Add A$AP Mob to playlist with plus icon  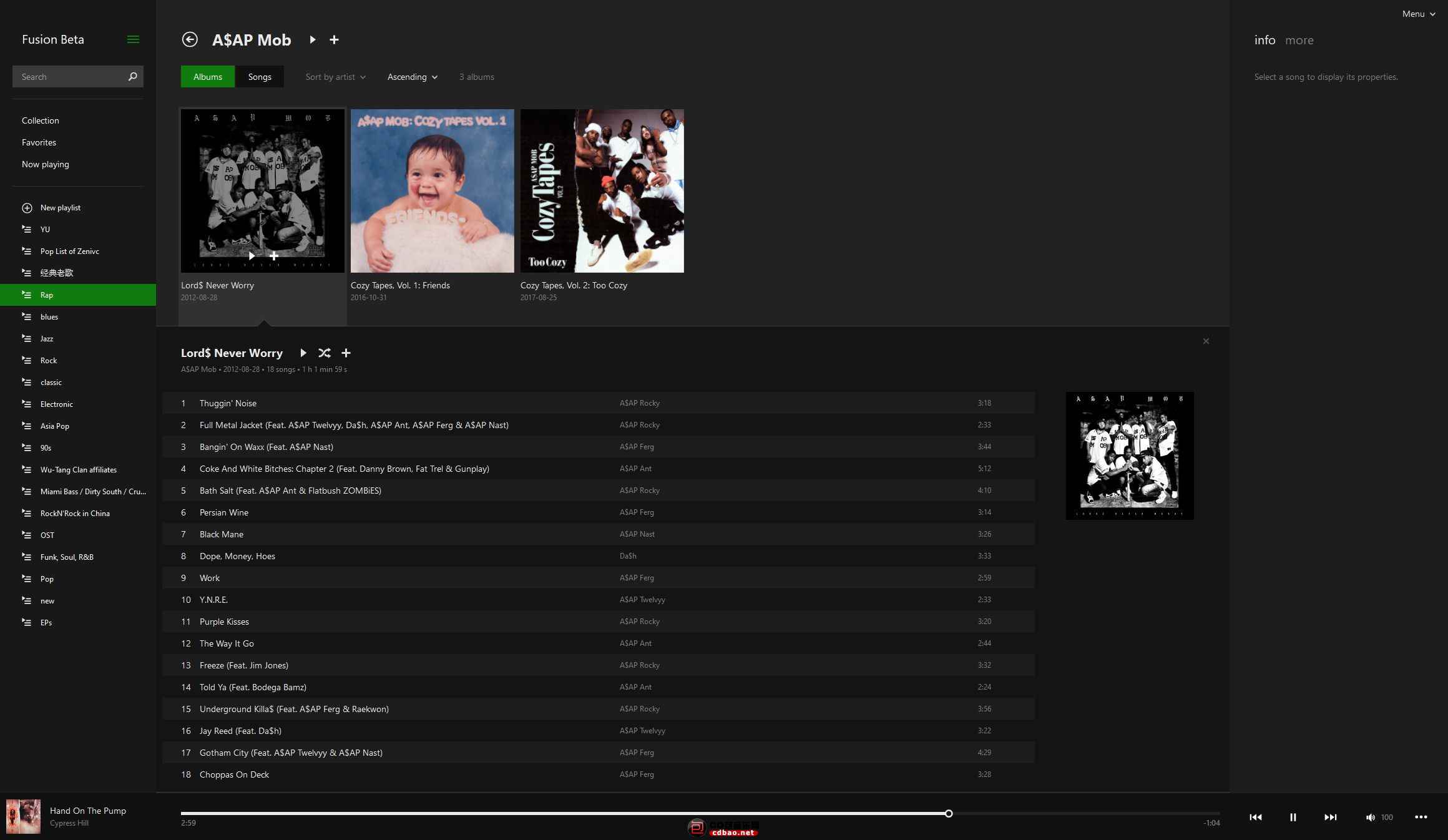[334, 39]
